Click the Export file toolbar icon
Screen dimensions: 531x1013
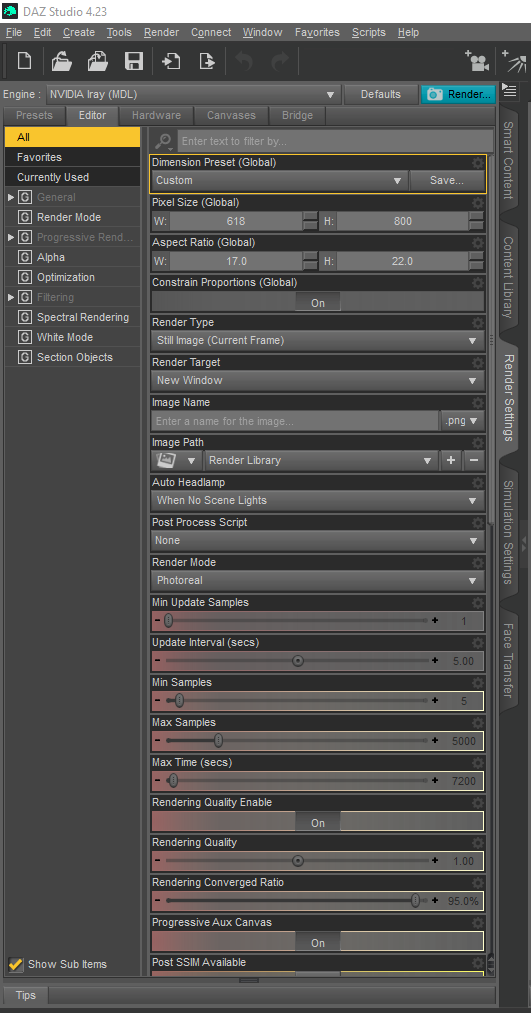207,61
